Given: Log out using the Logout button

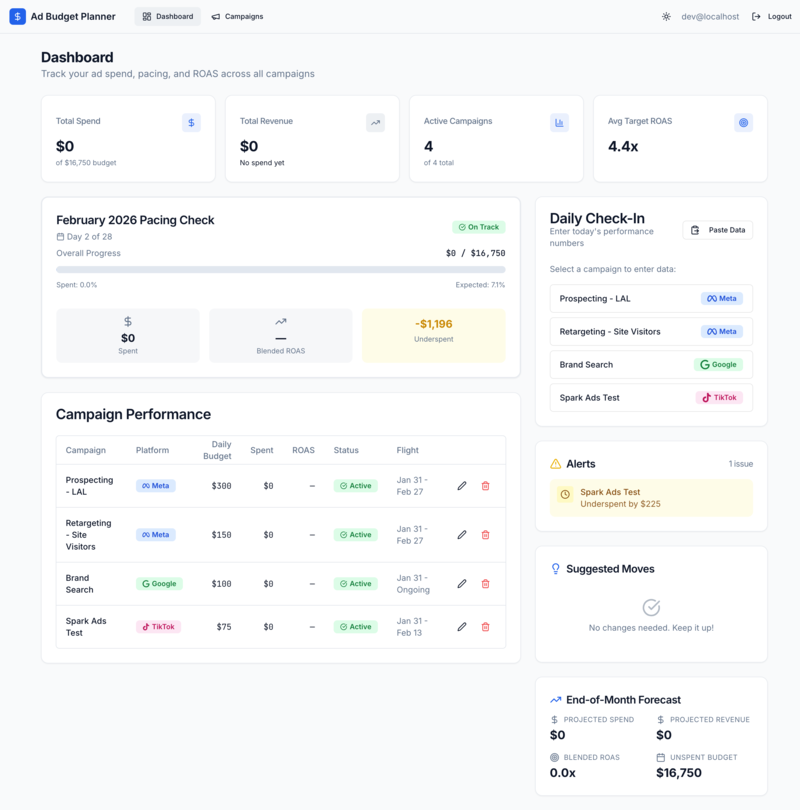Looking at the screenshot, I should [x=772, y=17].
